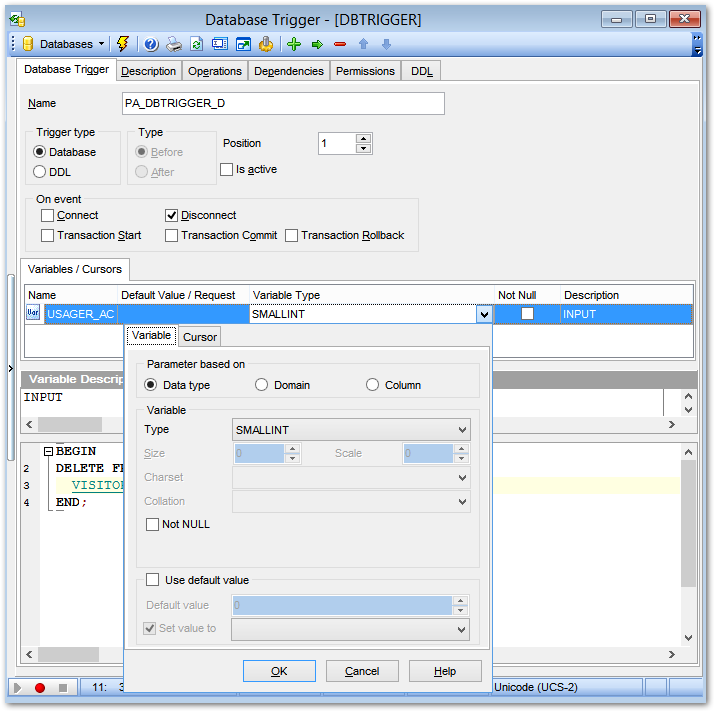The image size is (715, 712).
Task: Click the green right arrow toolbar icon
Action: click(x=317, y=44)
